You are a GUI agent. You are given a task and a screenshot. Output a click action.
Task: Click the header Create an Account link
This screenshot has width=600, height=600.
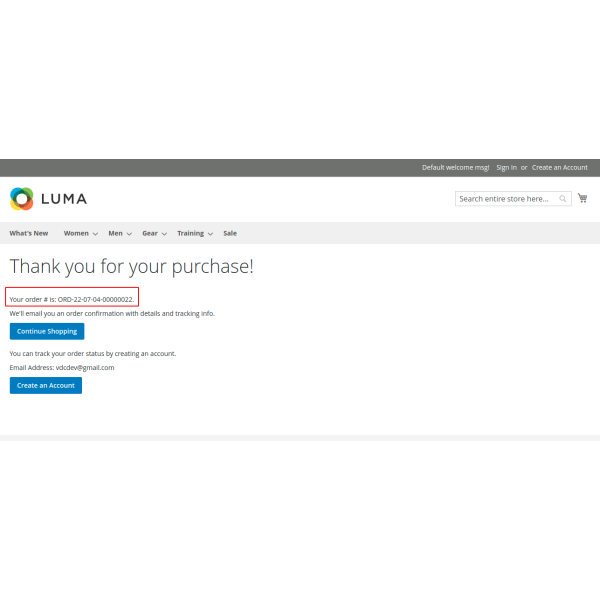point(559,167)
